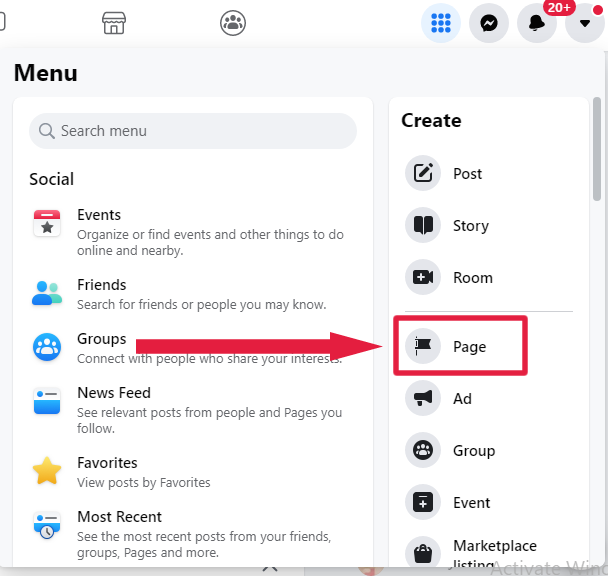Screen dimensions: 608x576
Task: Click the News Feed icon
Action: [x=47, y=401]
